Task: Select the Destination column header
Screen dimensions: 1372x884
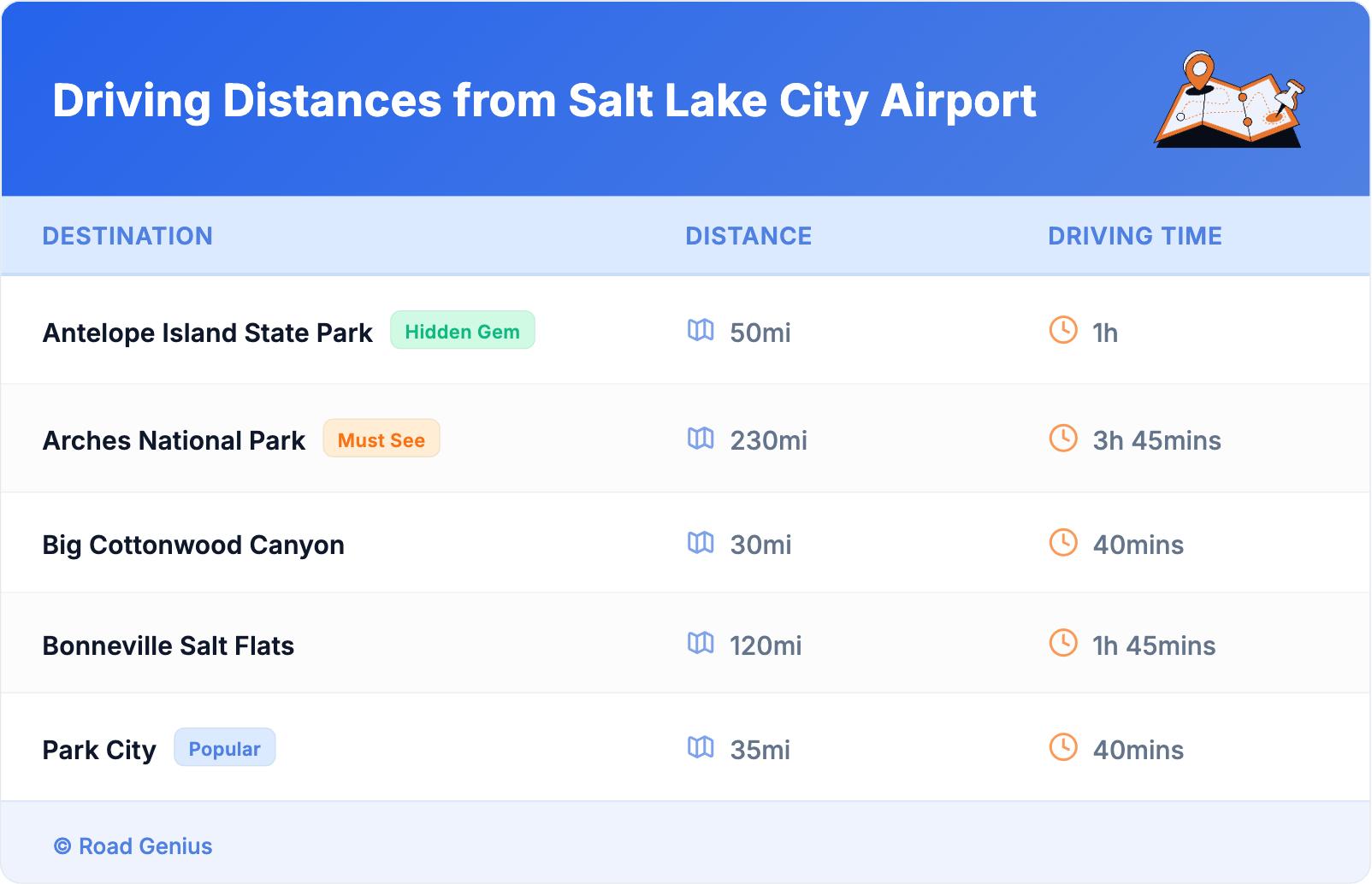Action: click(127, 236)
